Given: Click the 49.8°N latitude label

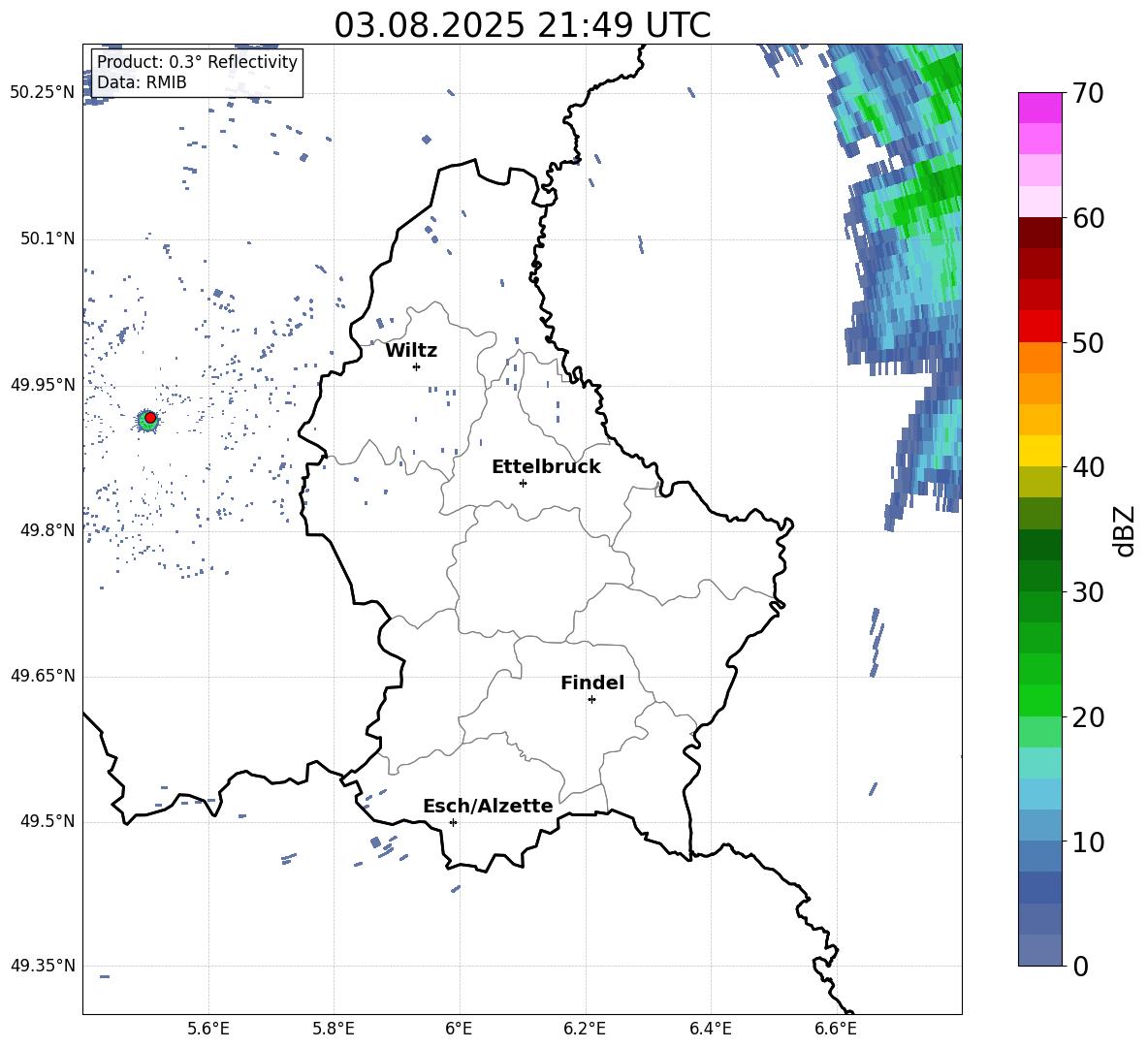Looking at the screenshot, I should click(47, 530).
